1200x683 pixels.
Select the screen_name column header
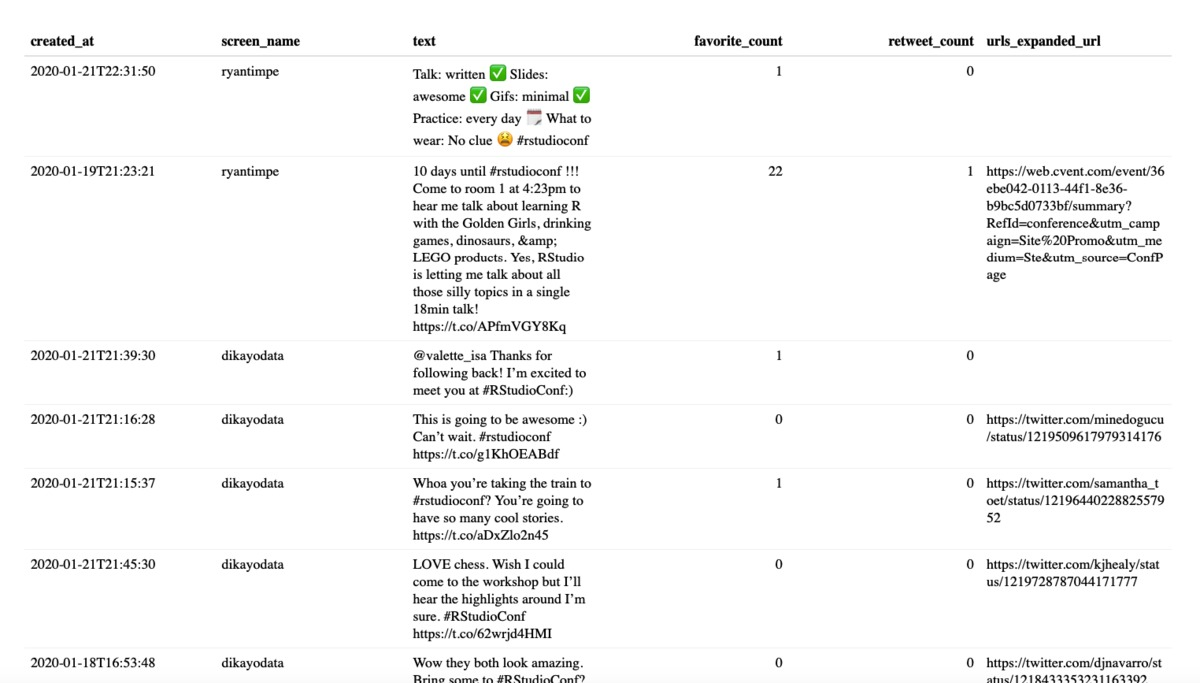click(x=260, y=41)
